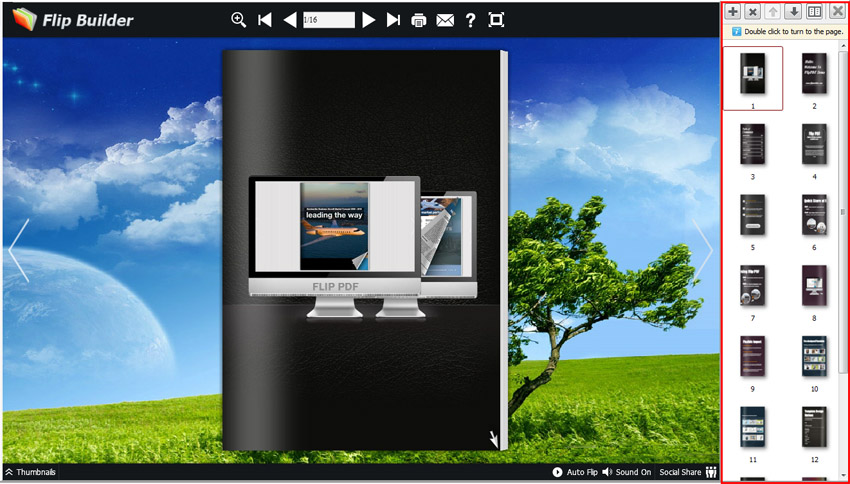Click the add page plus icon
The width and height of the screenshot is (850, 484).
click(x=732, y=11)
